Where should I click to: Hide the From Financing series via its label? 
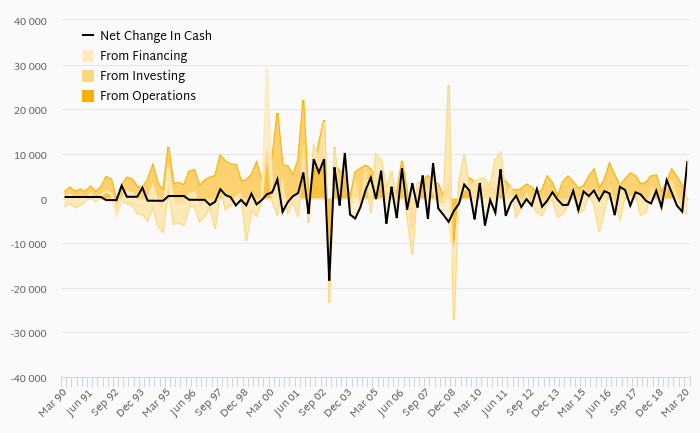coord(143,56)
